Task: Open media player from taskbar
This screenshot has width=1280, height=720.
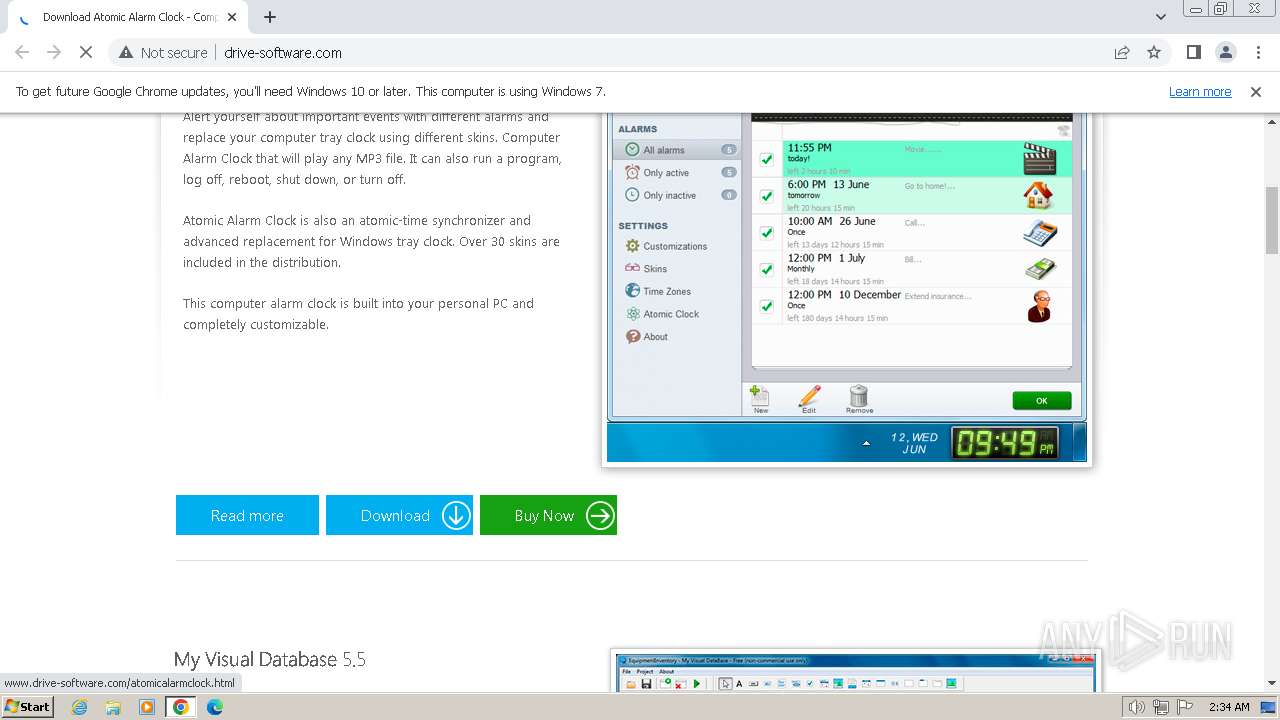Action: click(x=147, y=707)
